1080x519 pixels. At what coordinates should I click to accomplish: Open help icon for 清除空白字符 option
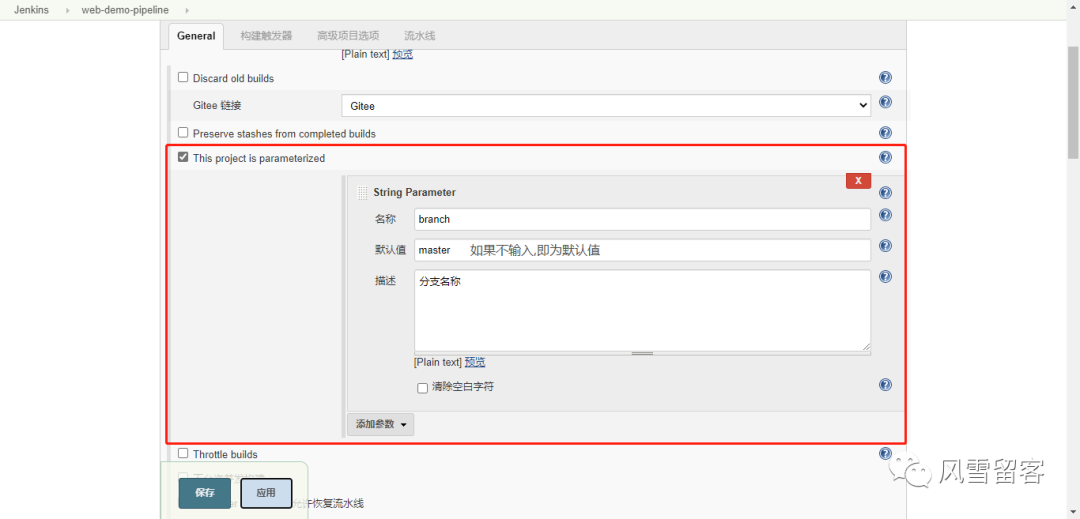[x=886, y=385]
